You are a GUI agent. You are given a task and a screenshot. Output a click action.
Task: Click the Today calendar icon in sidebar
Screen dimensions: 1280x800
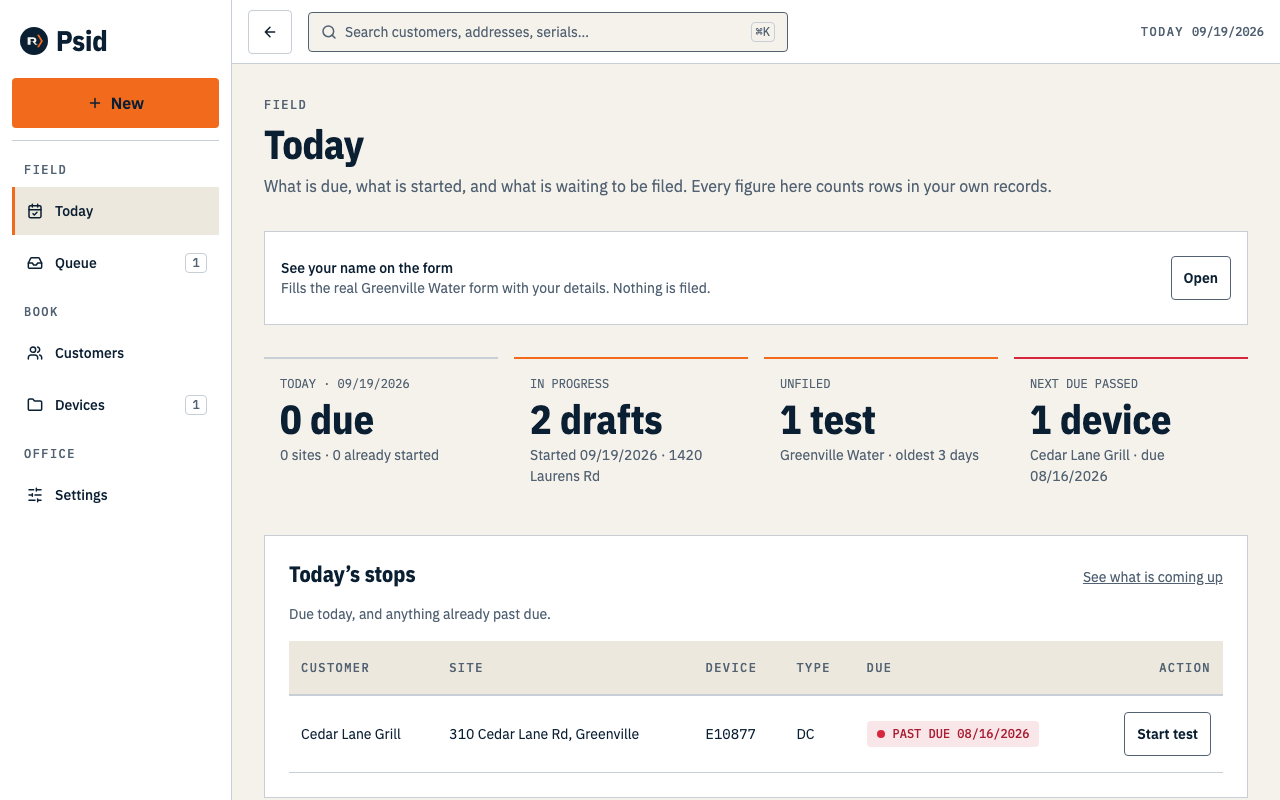[35, 211]
